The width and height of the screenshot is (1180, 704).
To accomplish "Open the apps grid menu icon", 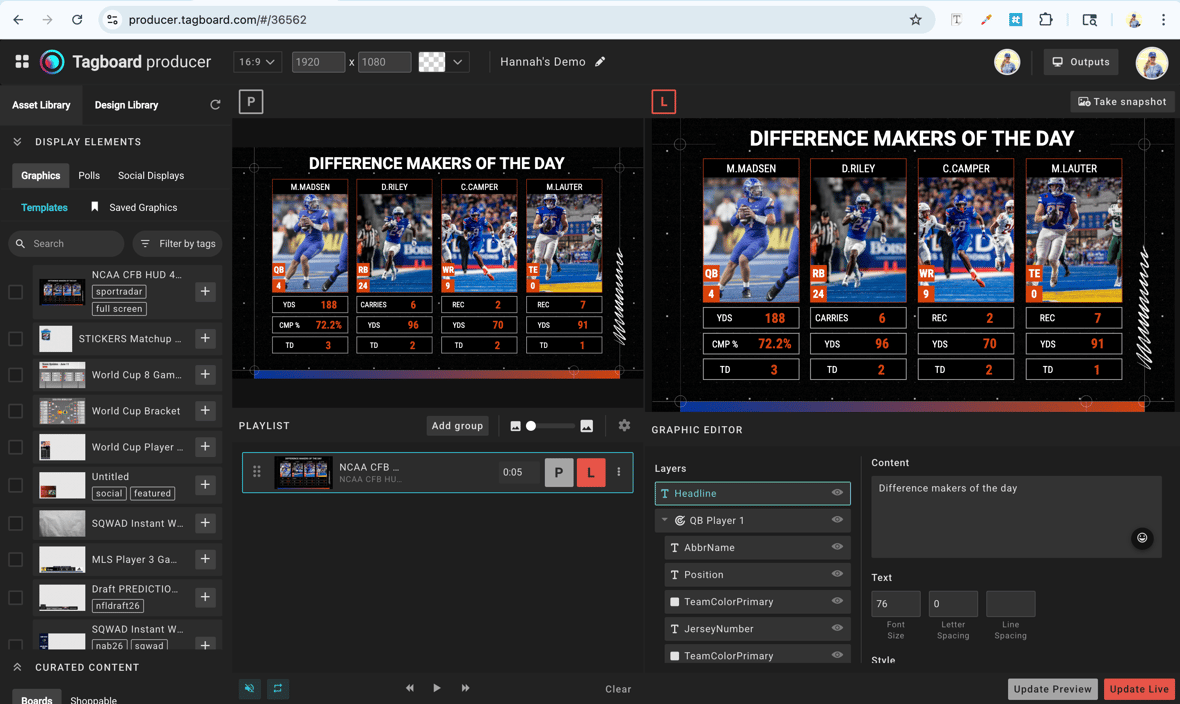I will [22, 62].
